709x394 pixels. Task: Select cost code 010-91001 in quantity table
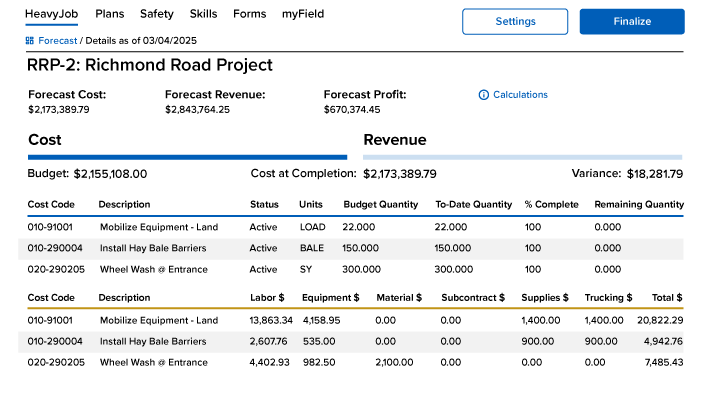click(50, 227)
